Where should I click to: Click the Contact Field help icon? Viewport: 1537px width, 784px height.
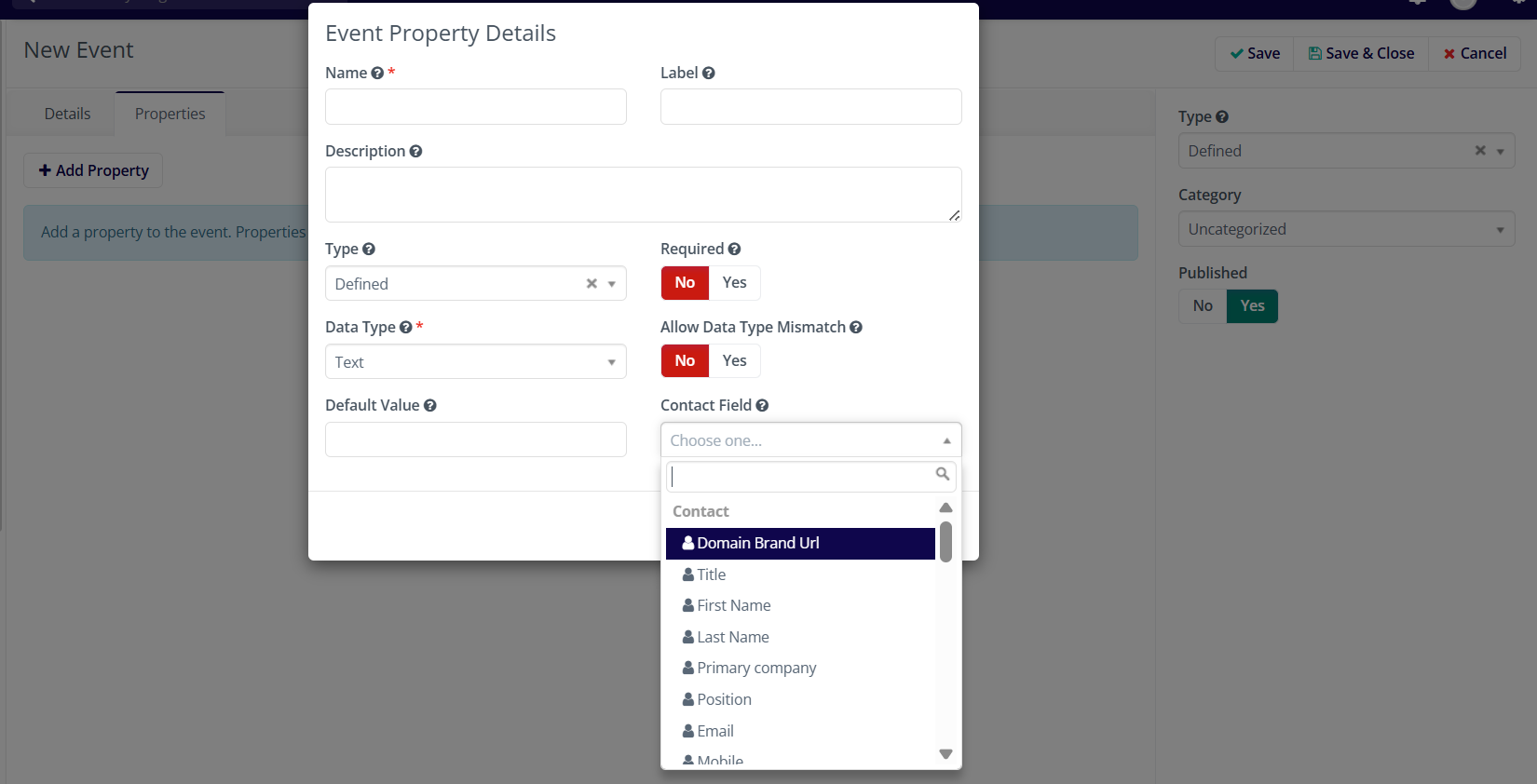(762, 406)
